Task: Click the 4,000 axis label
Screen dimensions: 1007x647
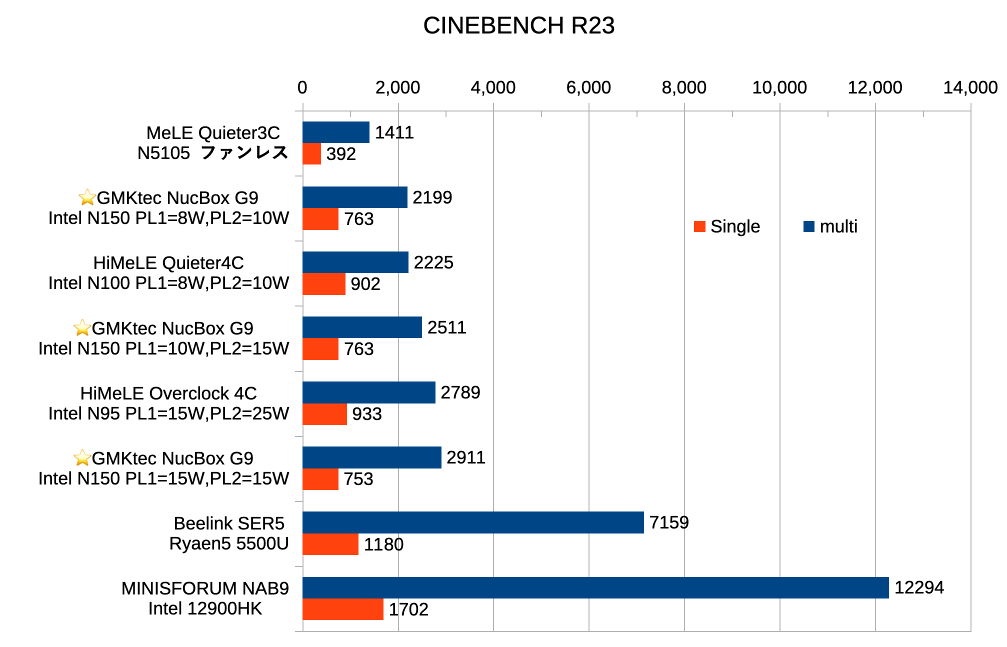Action: [x=493, y=87]
